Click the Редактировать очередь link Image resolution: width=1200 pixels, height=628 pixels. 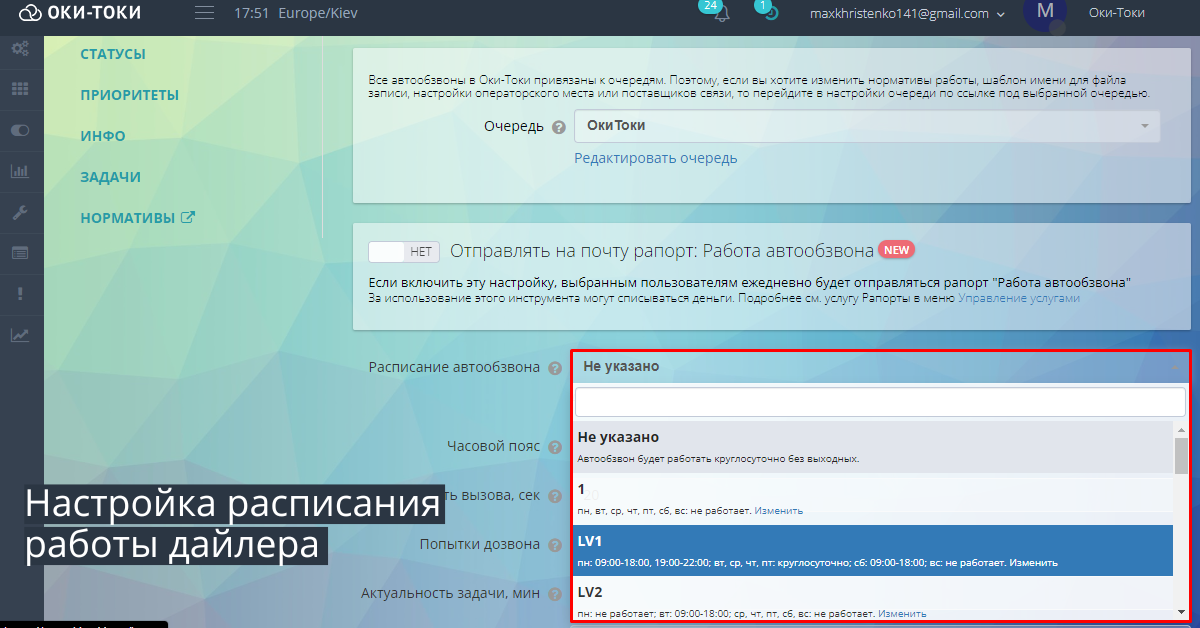pyautogui.click(x=655, y=158)
